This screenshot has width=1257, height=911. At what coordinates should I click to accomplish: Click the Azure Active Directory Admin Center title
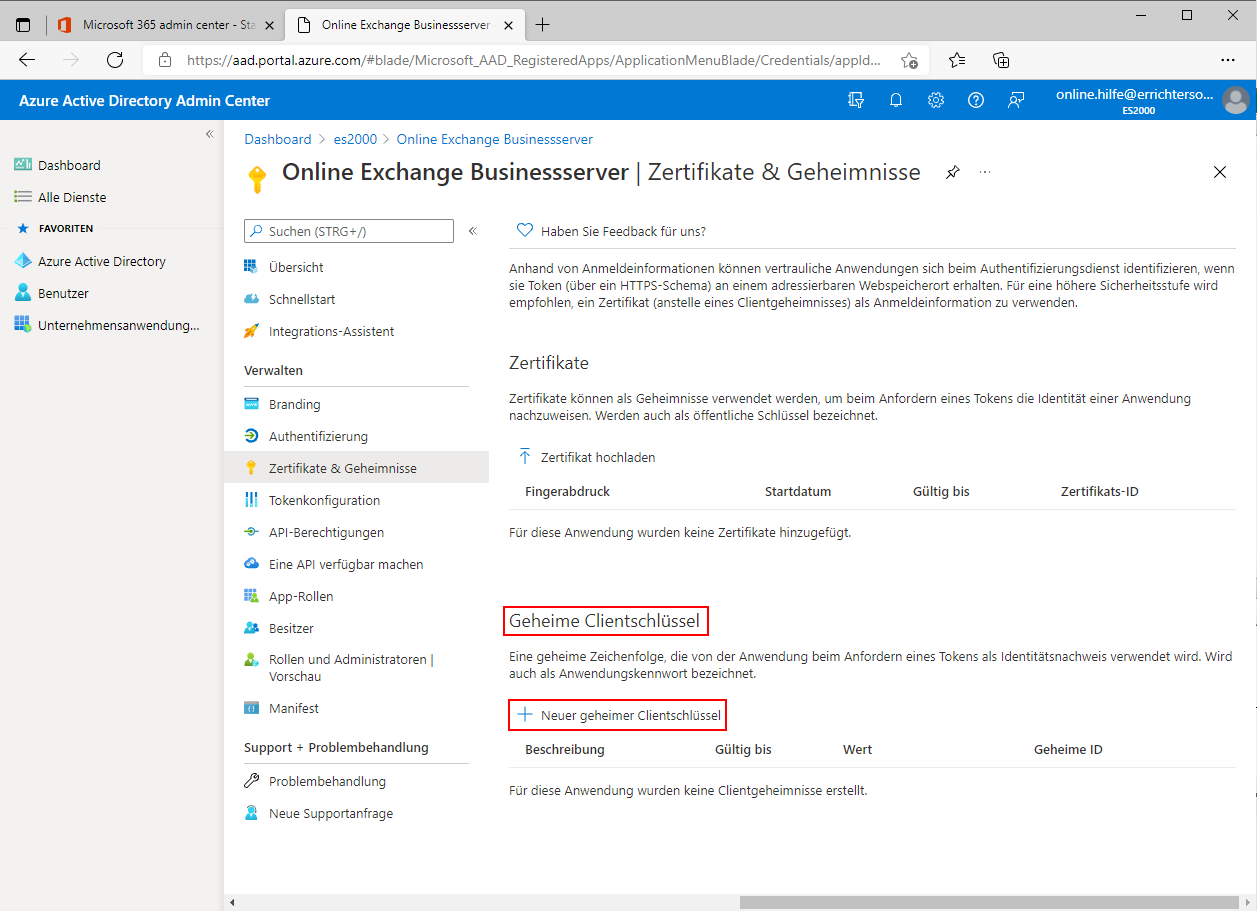click(144, 101)
